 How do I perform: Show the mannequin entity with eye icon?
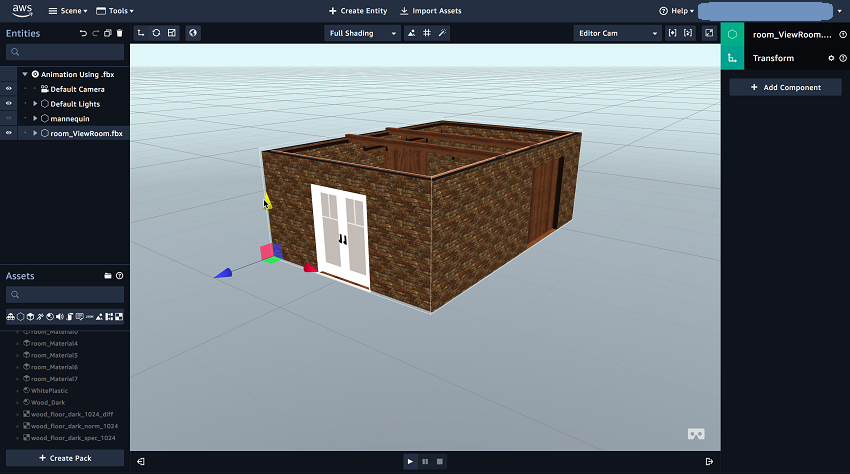point(9,118)
